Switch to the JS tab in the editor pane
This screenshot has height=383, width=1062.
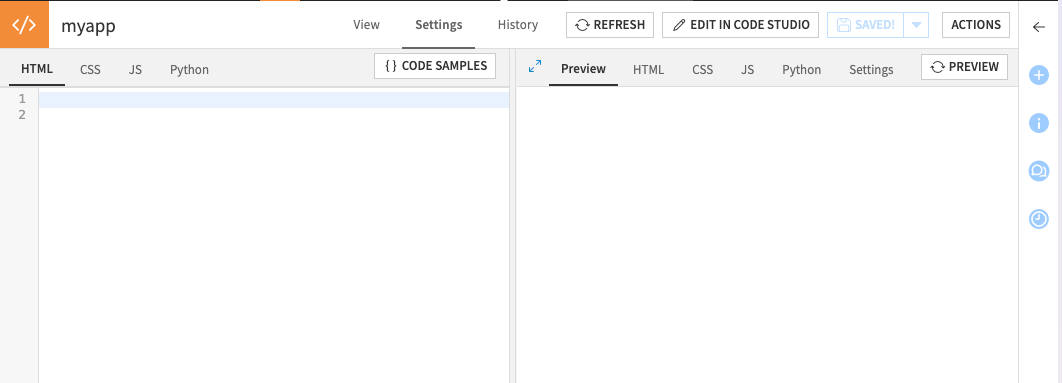click(135, 69)
